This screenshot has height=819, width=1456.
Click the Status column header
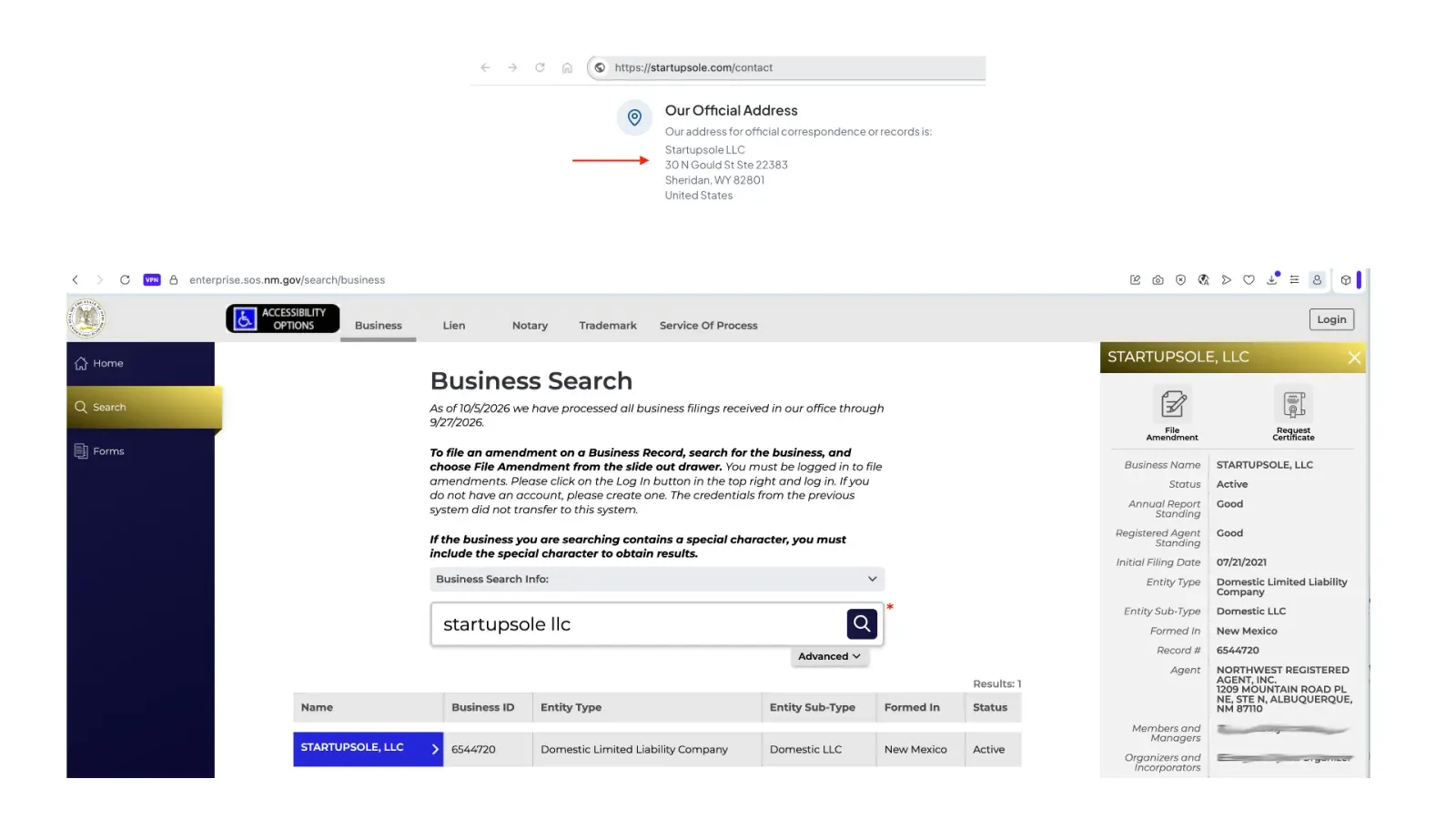(x=993, y=707)
